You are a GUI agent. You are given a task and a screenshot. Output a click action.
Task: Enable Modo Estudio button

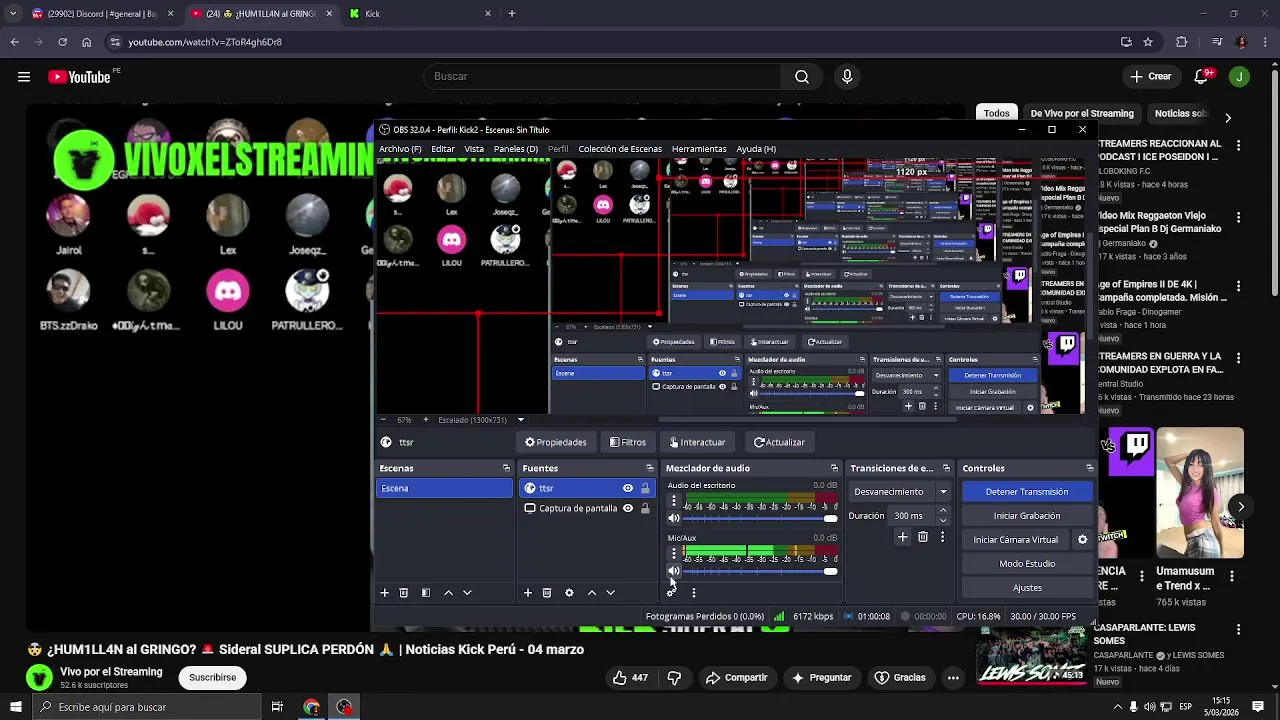(1027, 564)
